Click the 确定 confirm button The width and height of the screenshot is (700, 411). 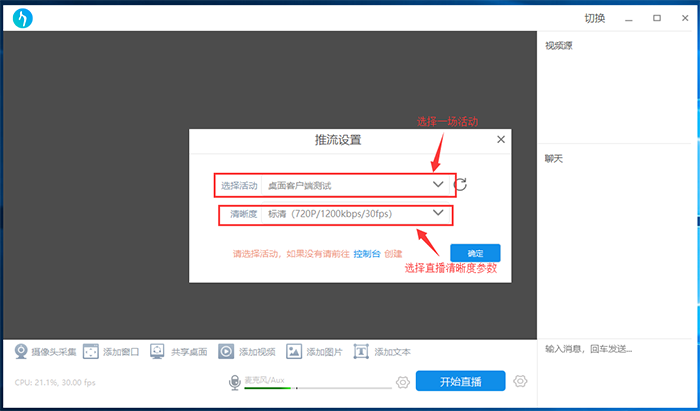(475, 254)
